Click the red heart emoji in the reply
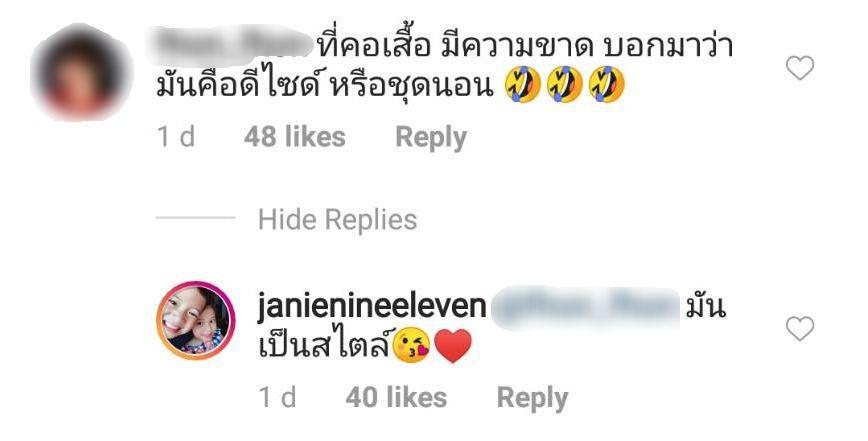Screen dimensions: 868x441 coord(453,346)
